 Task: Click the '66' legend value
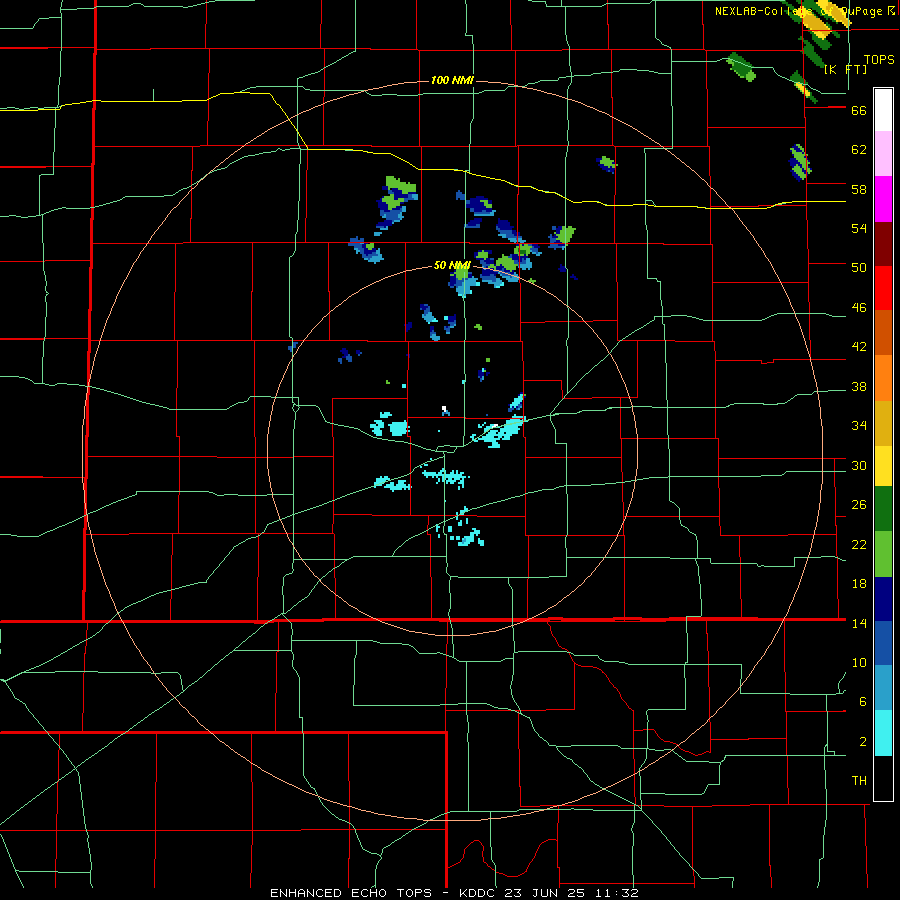(859, 110)
